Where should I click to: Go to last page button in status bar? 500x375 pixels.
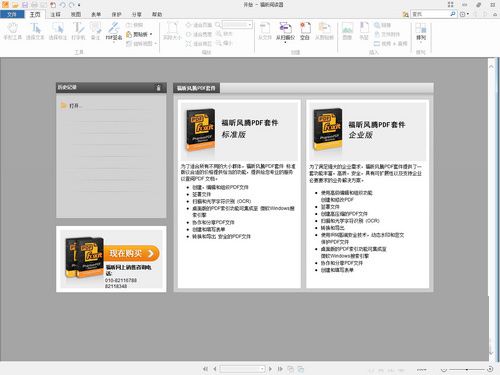(280, 369)
